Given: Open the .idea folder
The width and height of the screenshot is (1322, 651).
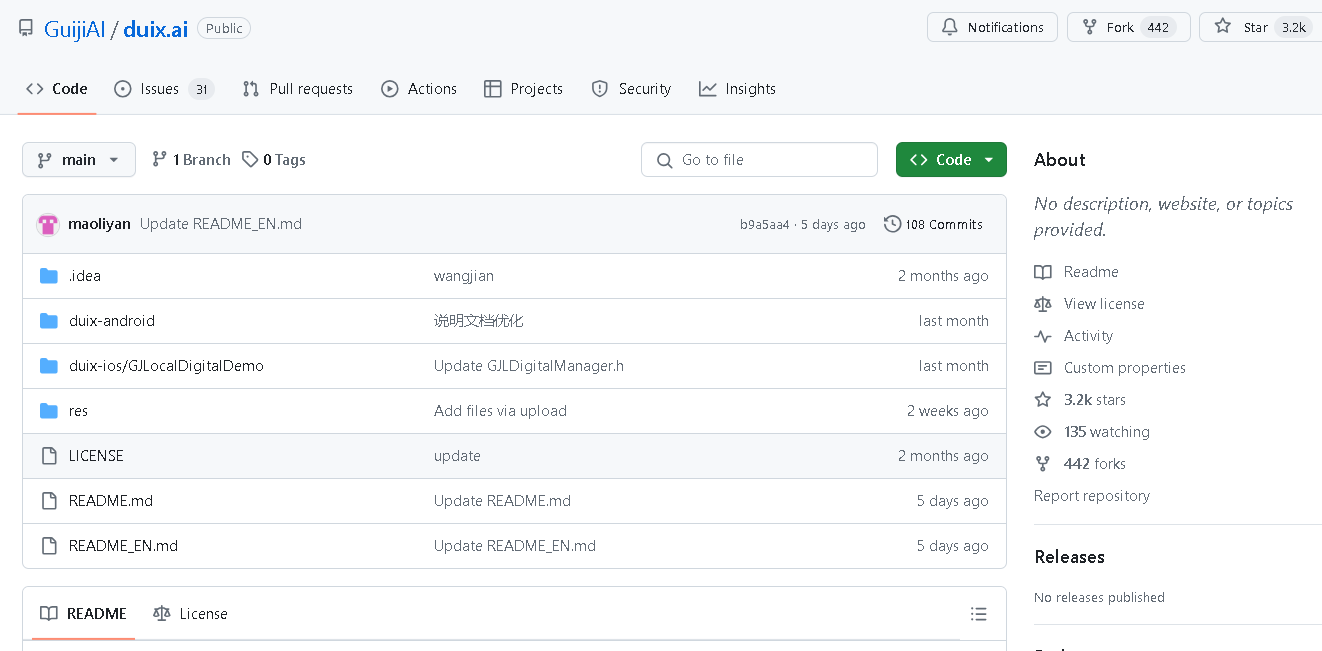Looking at the screenshot, I should [85, 276].
